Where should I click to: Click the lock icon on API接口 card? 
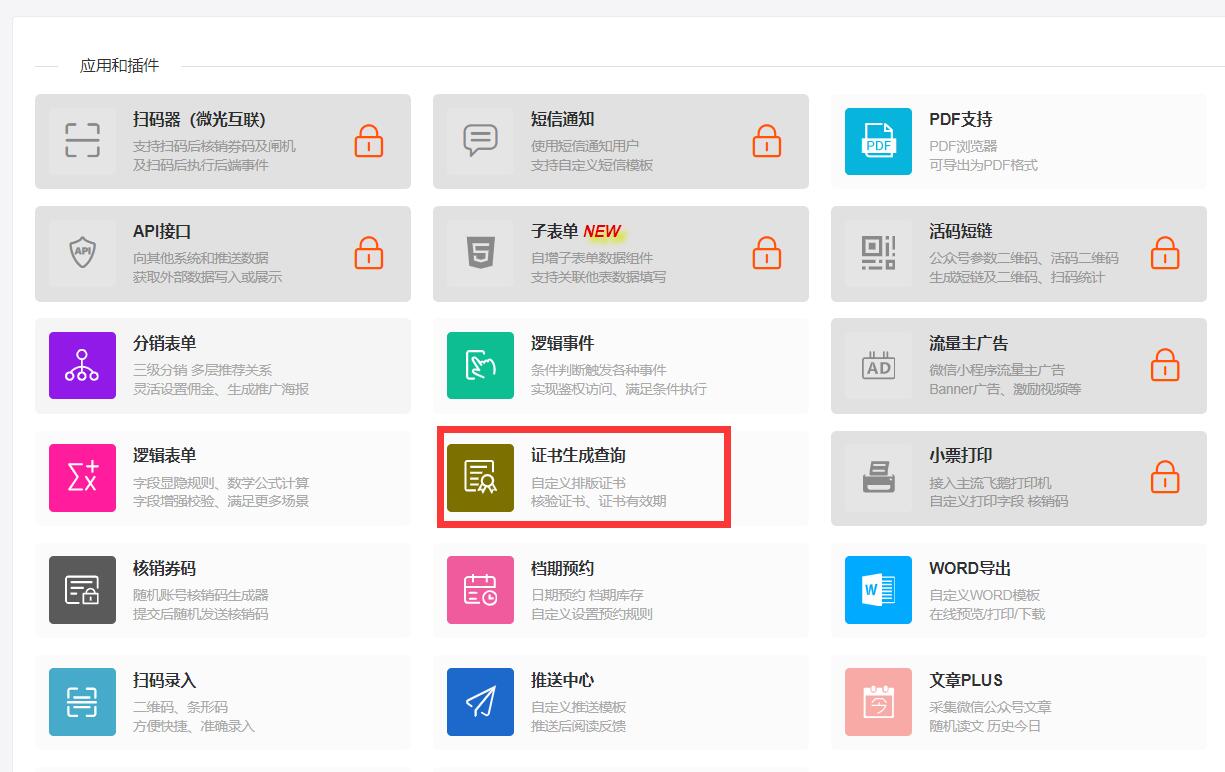[369, 253]
